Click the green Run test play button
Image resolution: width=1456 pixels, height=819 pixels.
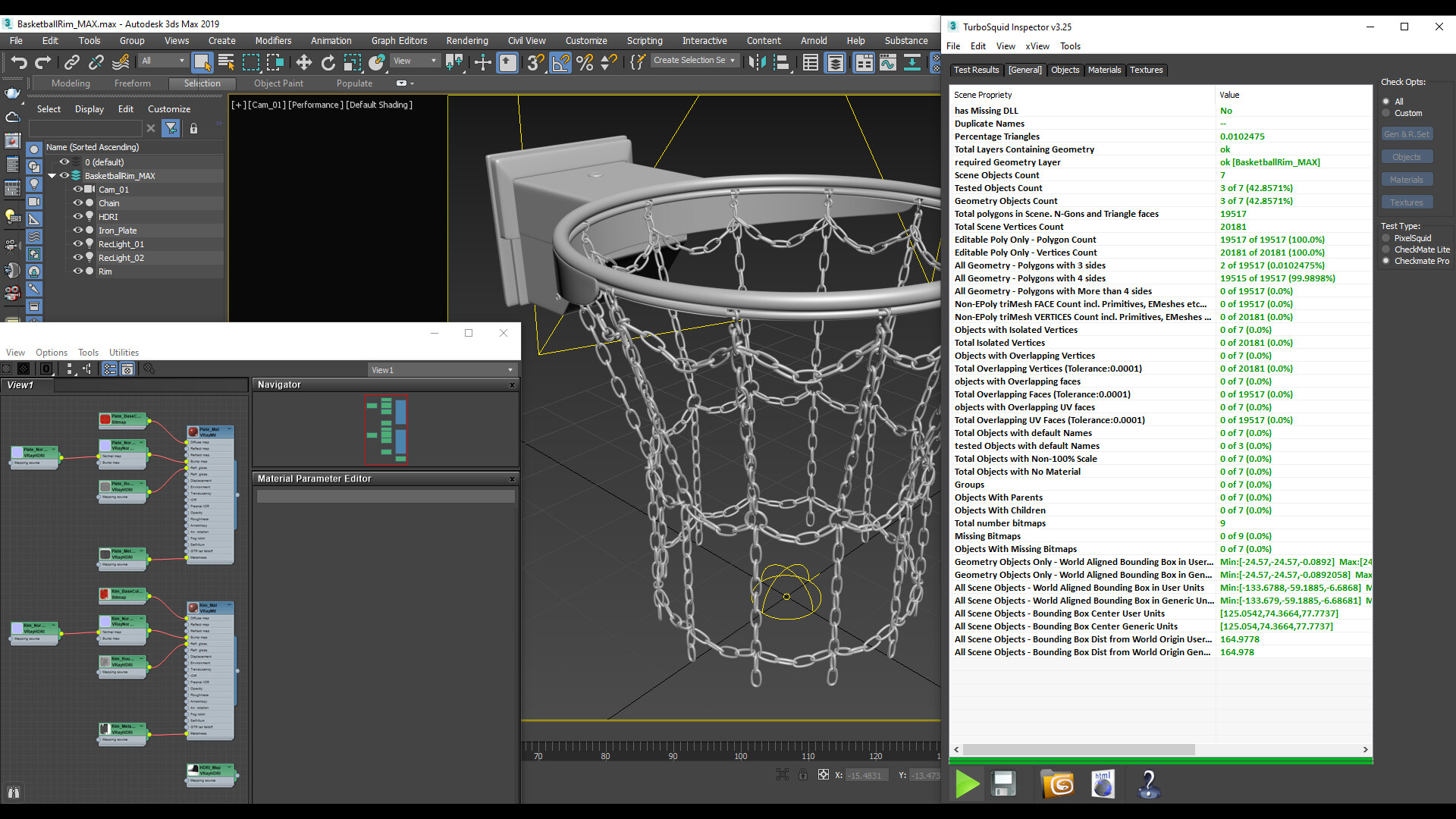click(967, 784)
